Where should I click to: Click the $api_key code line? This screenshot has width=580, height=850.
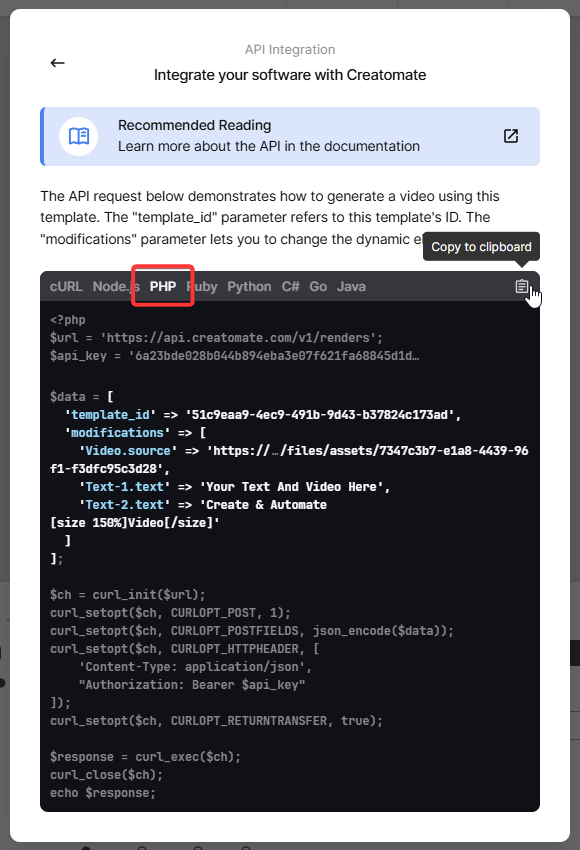tap(234, 356)
